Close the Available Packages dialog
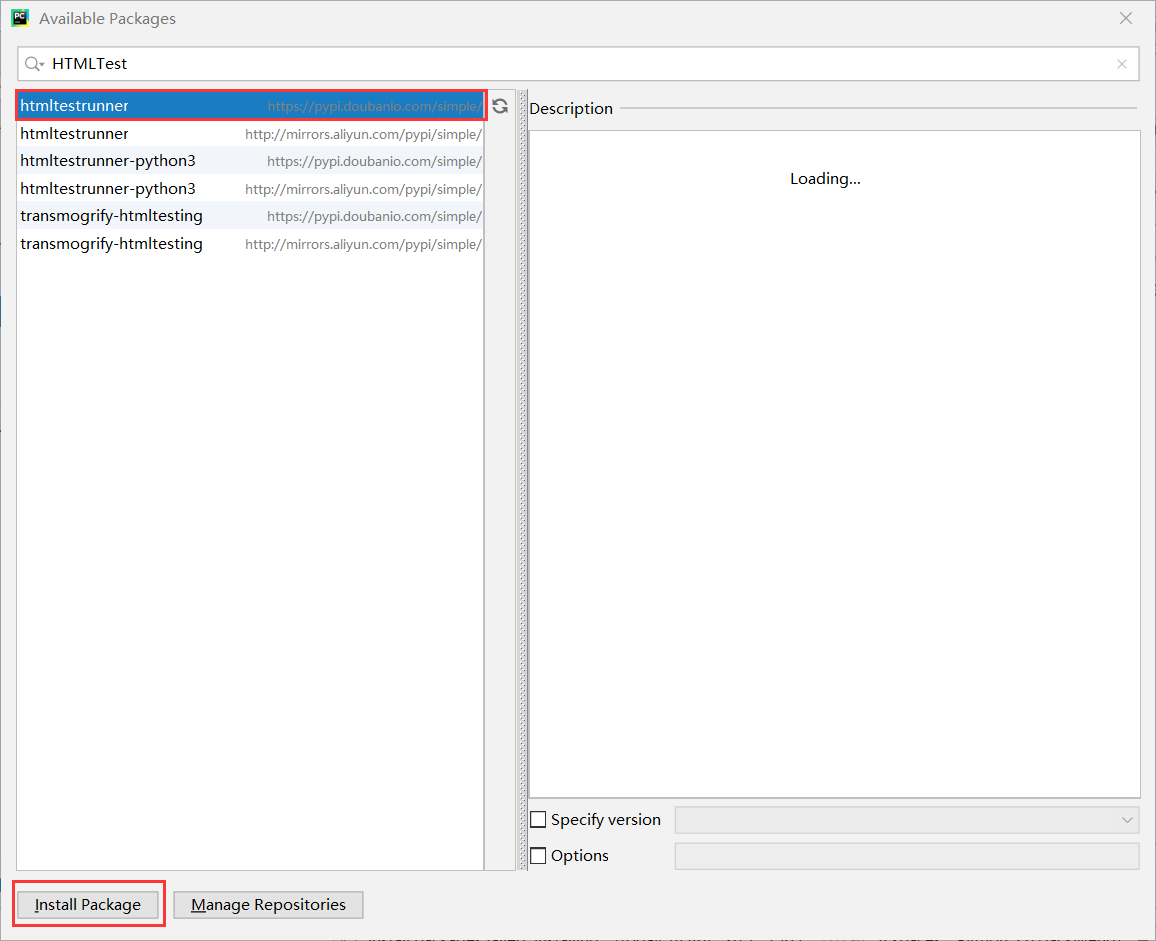 tap(1126, 18)
